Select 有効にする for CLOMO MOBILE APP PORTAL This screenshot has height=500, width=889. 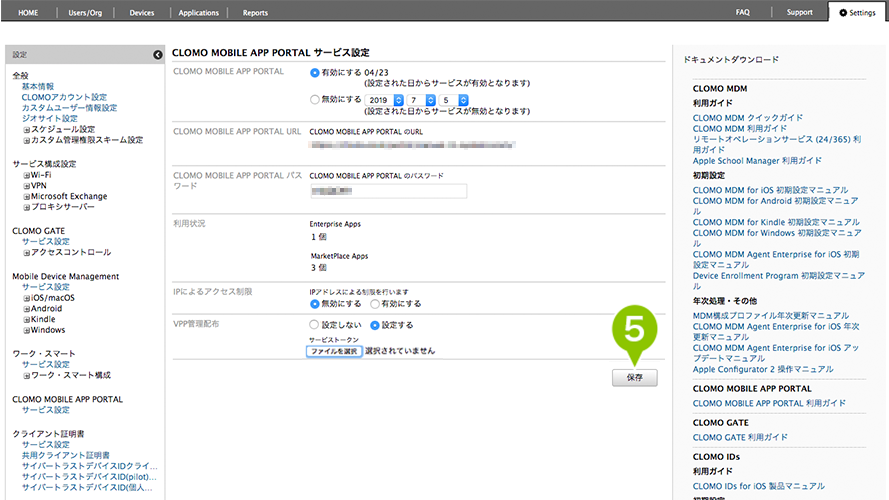coord(315,73)
